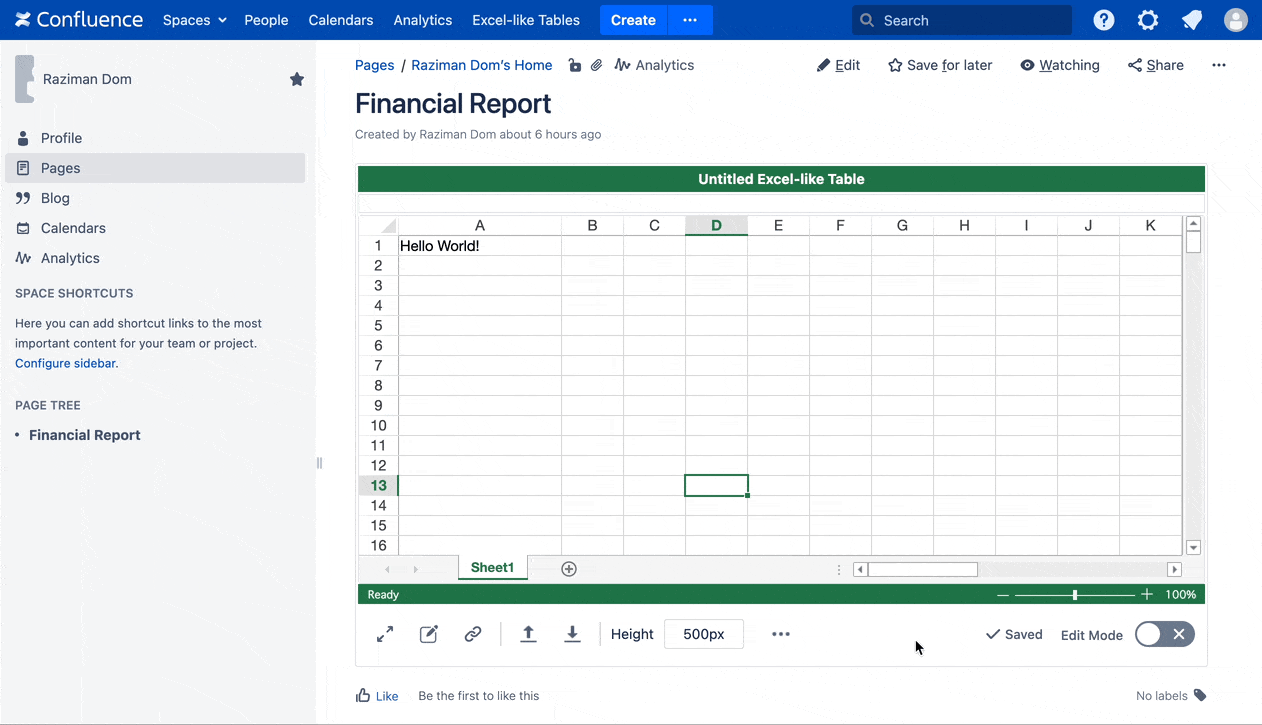The height and width of the screenshot is (725, 1262).
Task: Click the fullscreen expand icon below the table
Action: [x=385, y=634]
